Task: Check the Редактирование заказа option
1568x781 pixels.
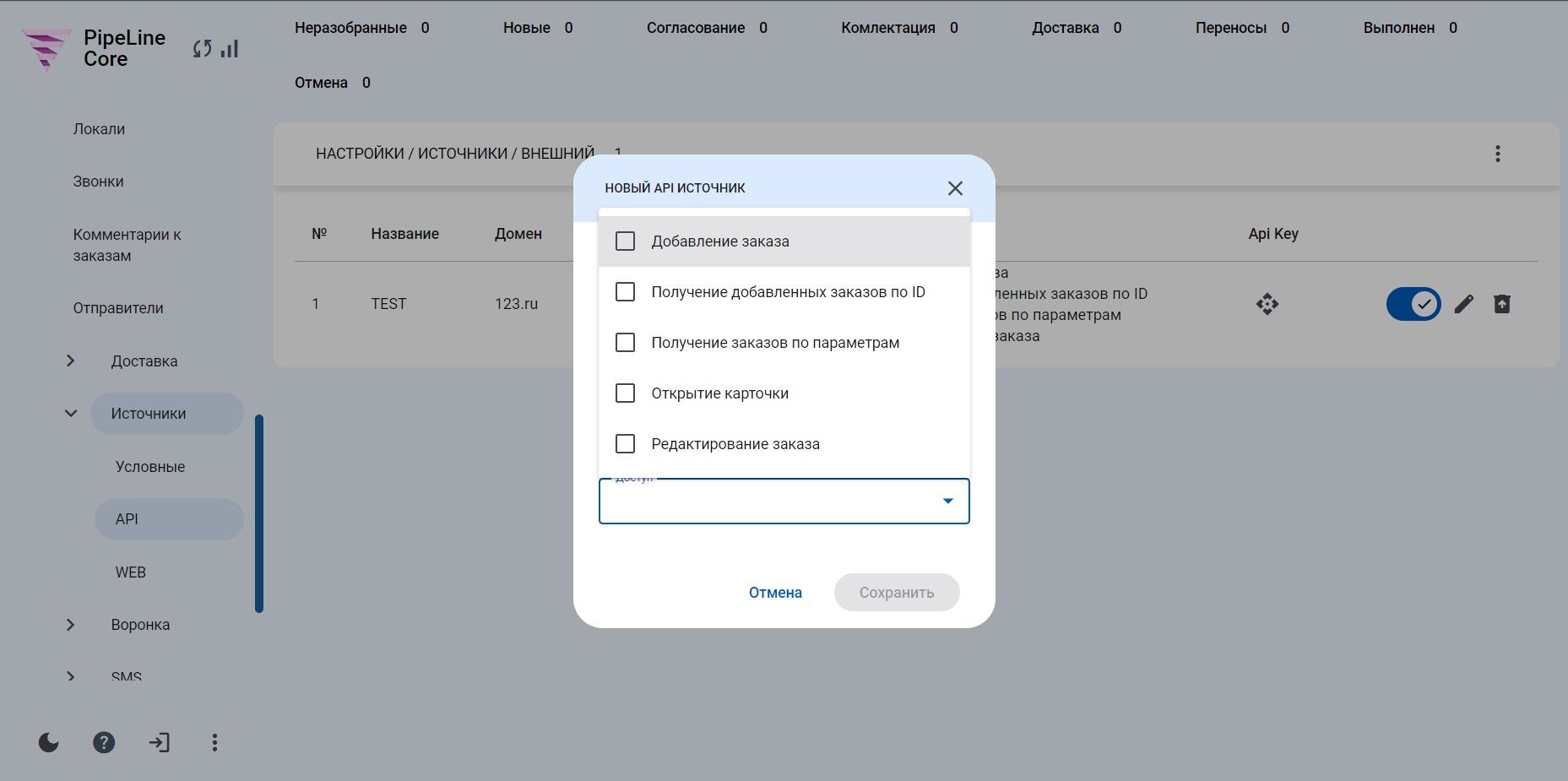Action: [625, 444]
